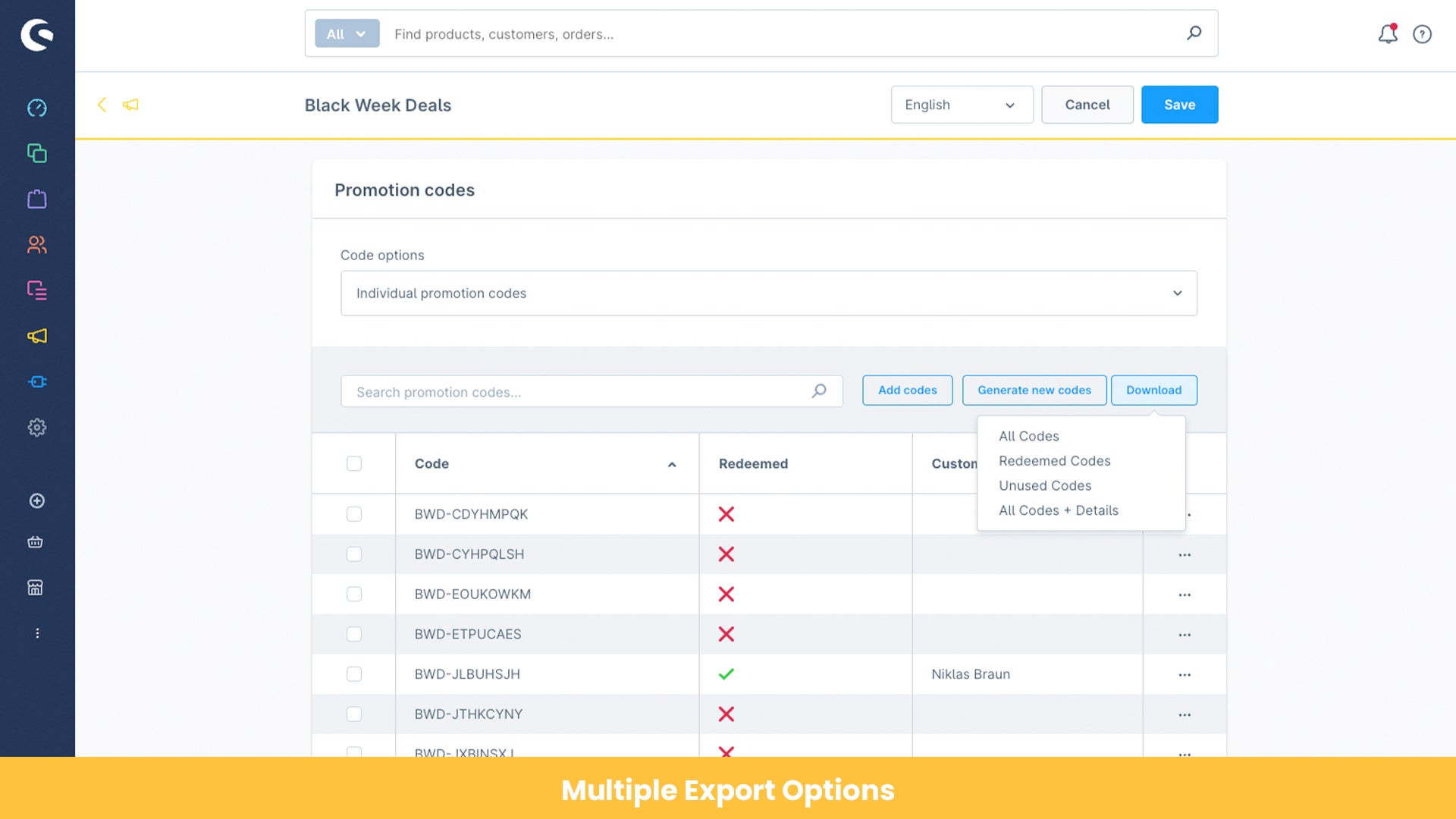Image resolution: width=1456 pixels, height=819 pixels.
Task: Click the Cancel button
Action: coord(1087,105)
